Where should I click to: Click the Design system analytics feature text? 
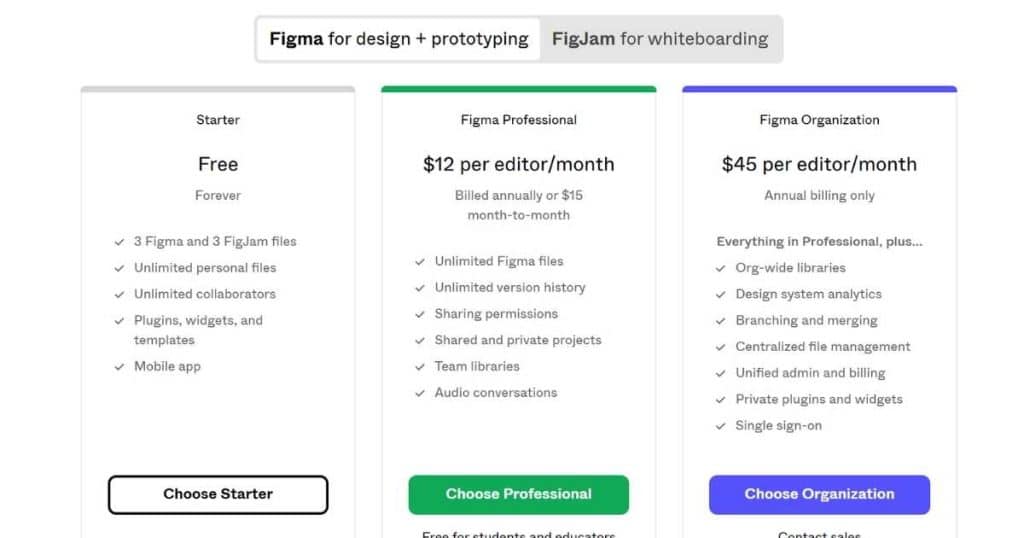808,294
